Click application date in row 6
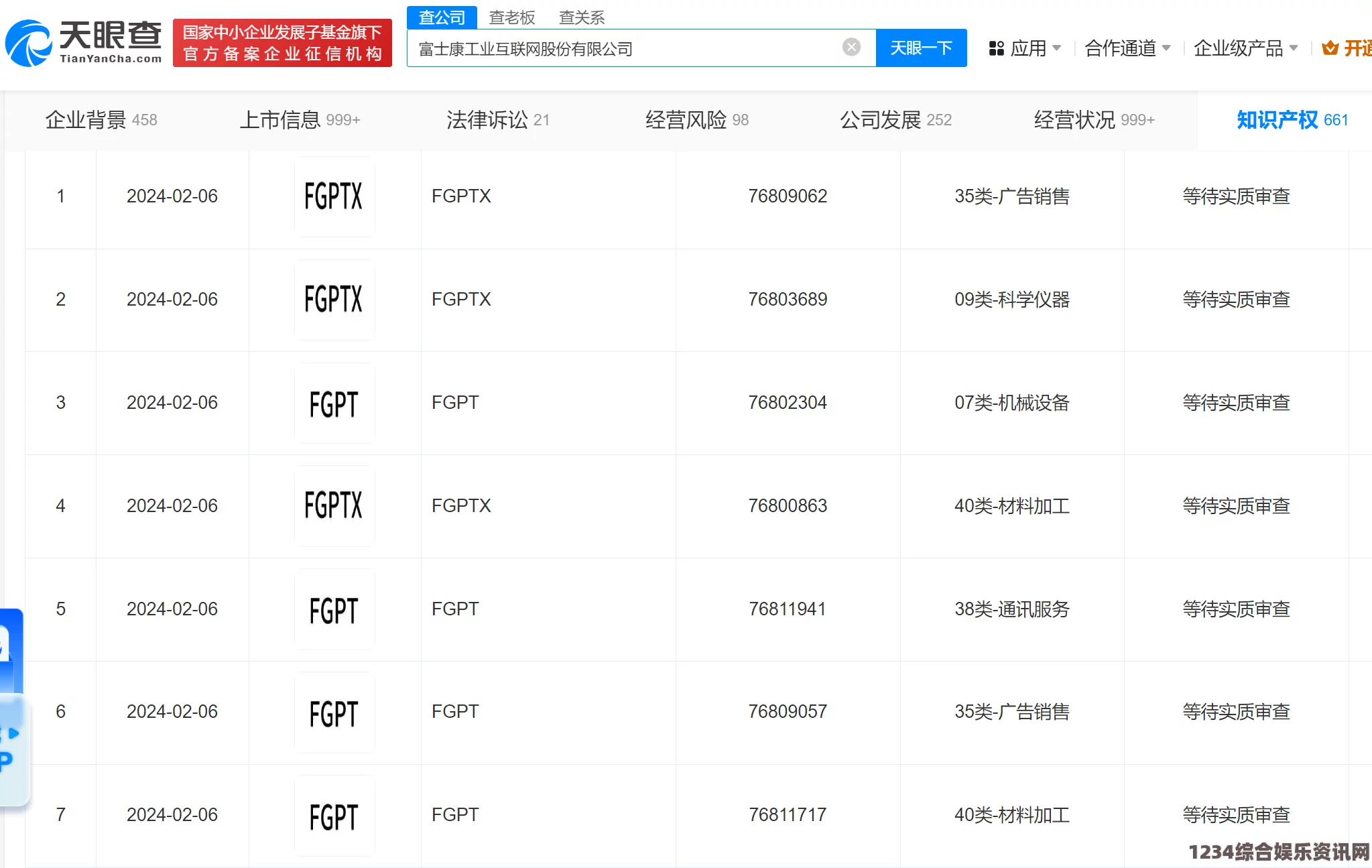Image resolution: width=1372 pixels, height=868 pixels. pos(172,712)
